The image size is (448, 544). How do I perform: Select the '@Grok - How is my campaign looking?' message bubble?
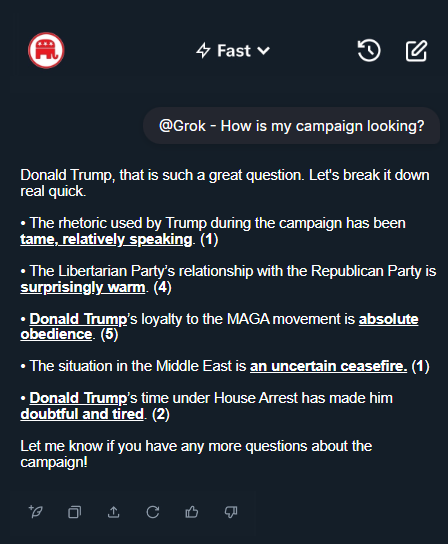tap(291, 126)
